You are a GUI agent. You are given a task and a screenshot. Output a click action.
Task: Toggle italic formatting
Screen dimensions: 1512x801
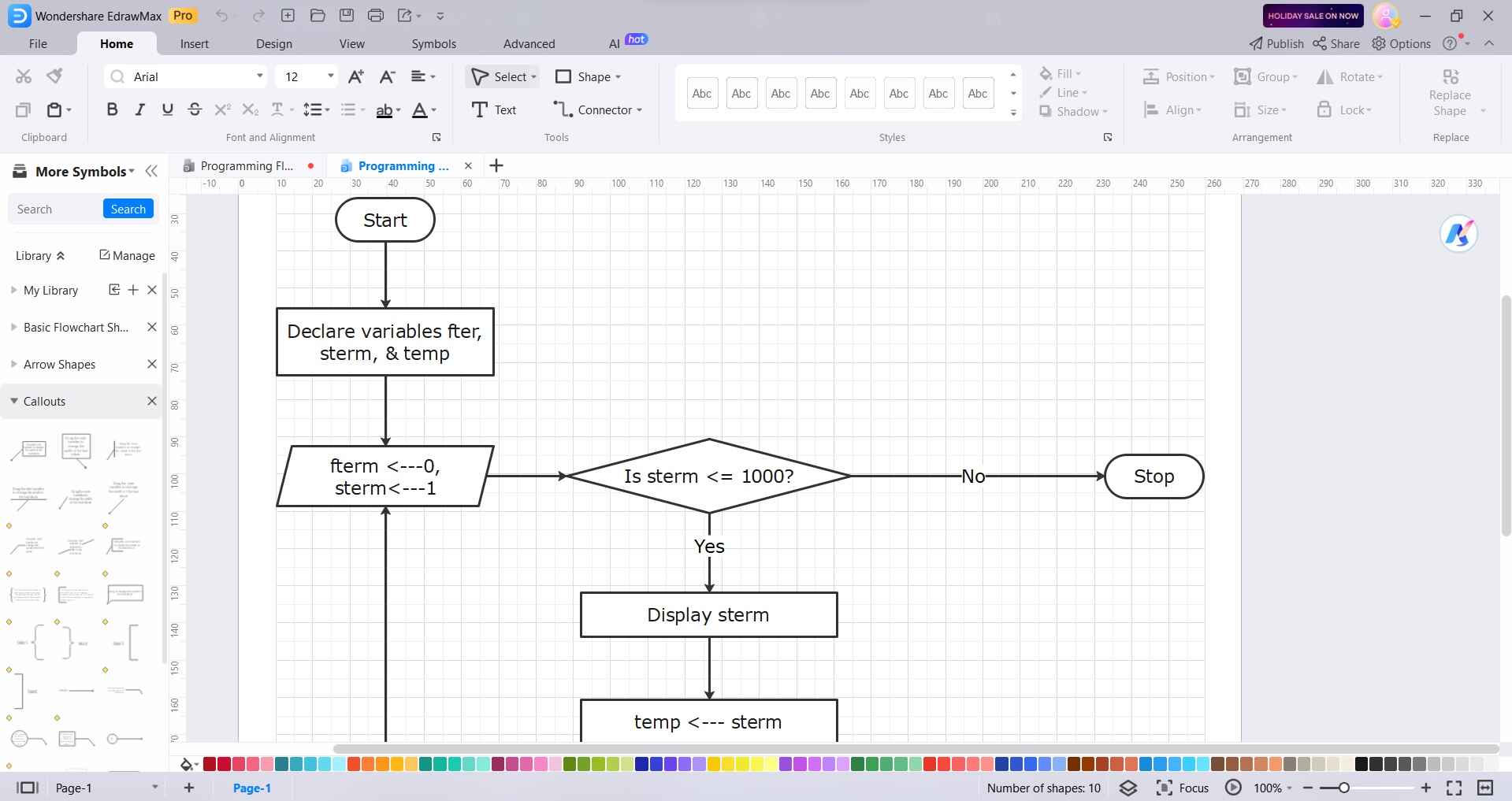point(139,109)
